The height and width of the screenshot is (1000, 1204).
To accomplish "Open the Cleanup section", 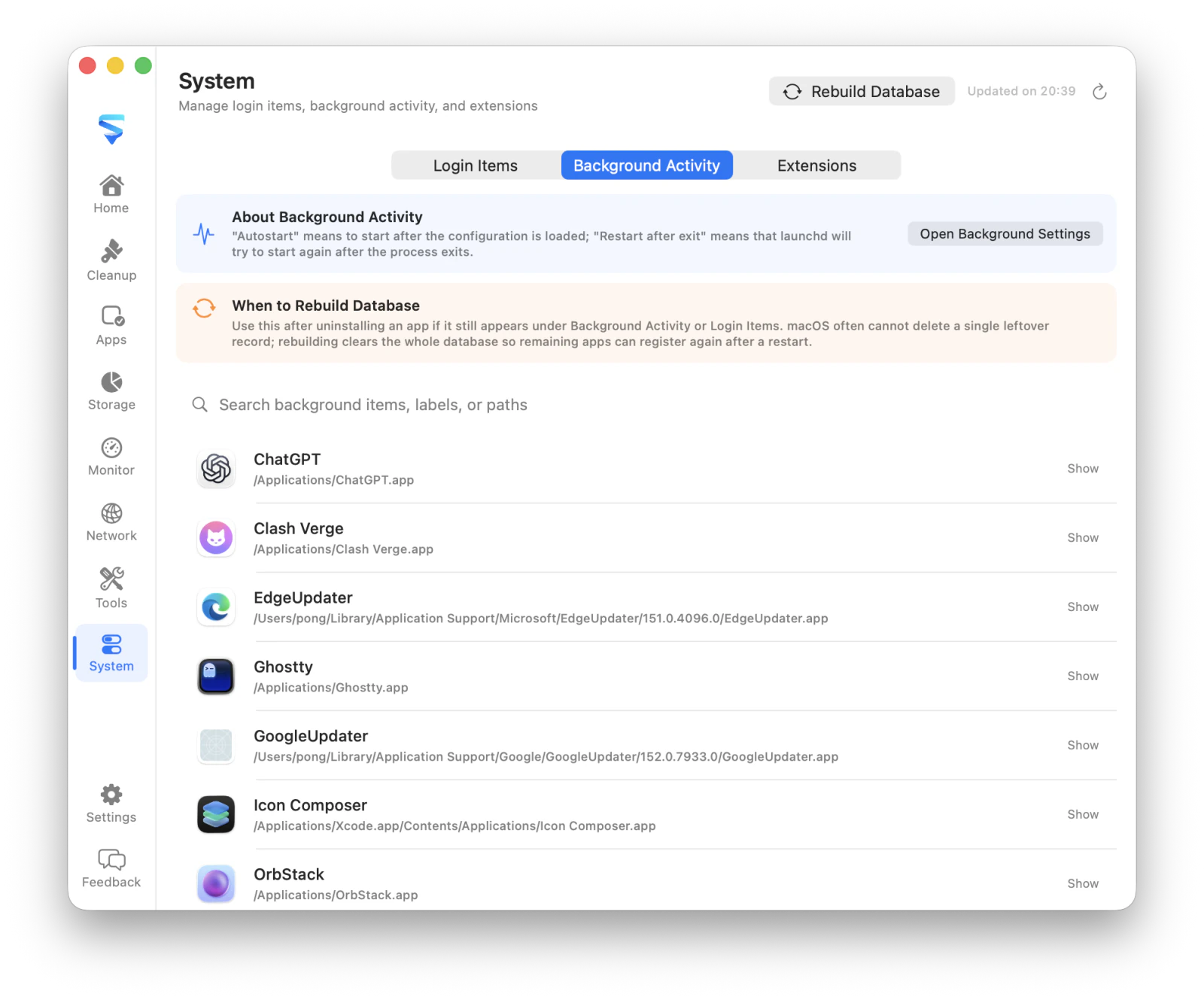I will click(111, 260).
